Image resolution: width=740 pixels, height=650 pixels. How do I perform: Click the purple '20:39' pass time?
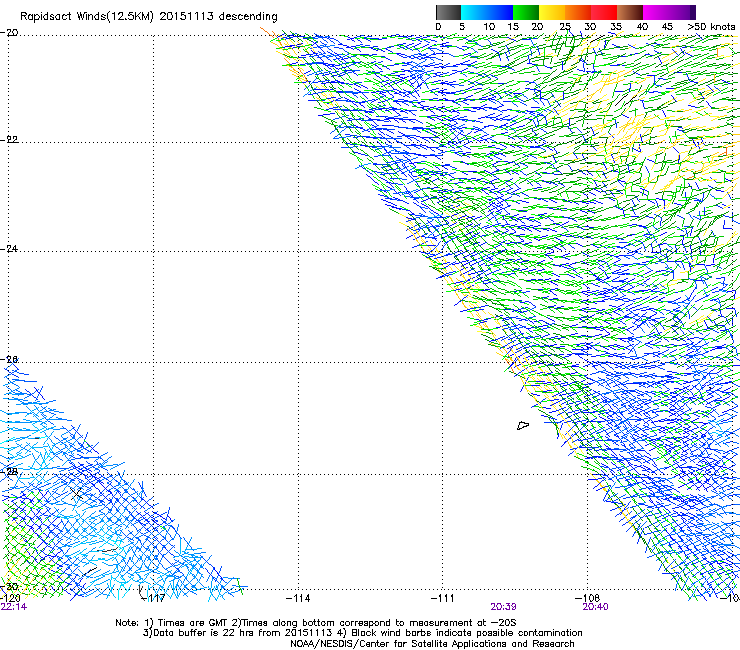pos(503,607)
